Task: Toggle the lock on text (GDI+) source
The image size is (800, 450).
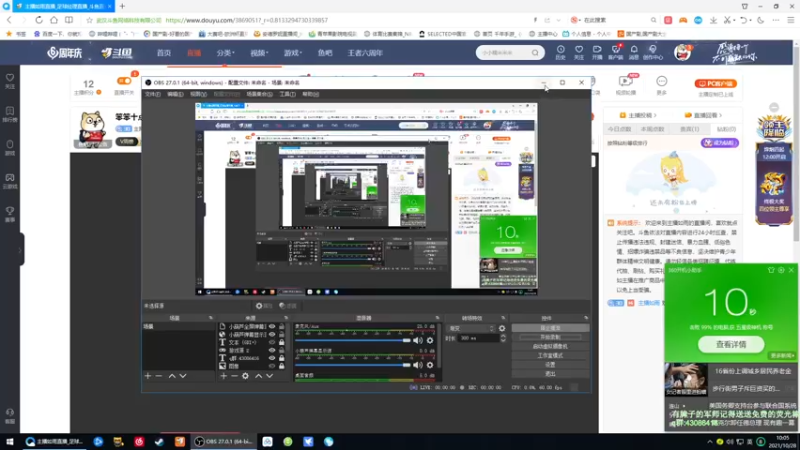Action: pos(282,342)
